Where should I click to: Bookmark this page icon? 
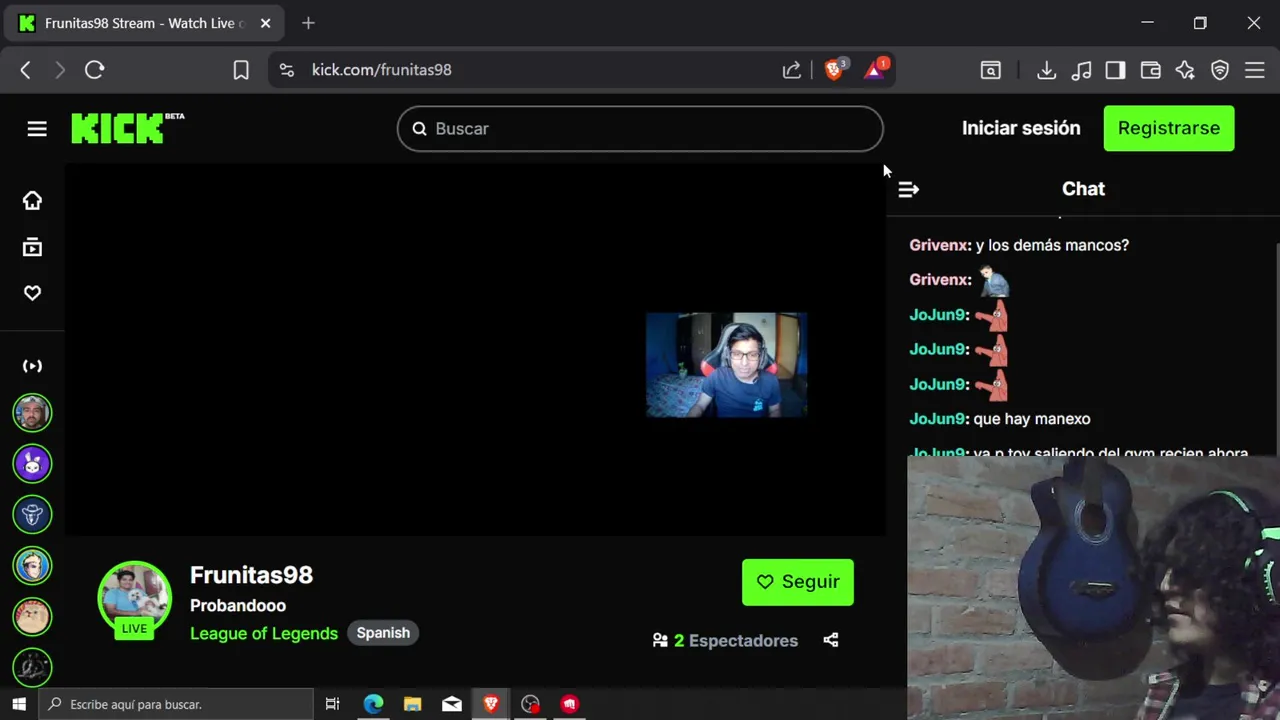point(241,70)
